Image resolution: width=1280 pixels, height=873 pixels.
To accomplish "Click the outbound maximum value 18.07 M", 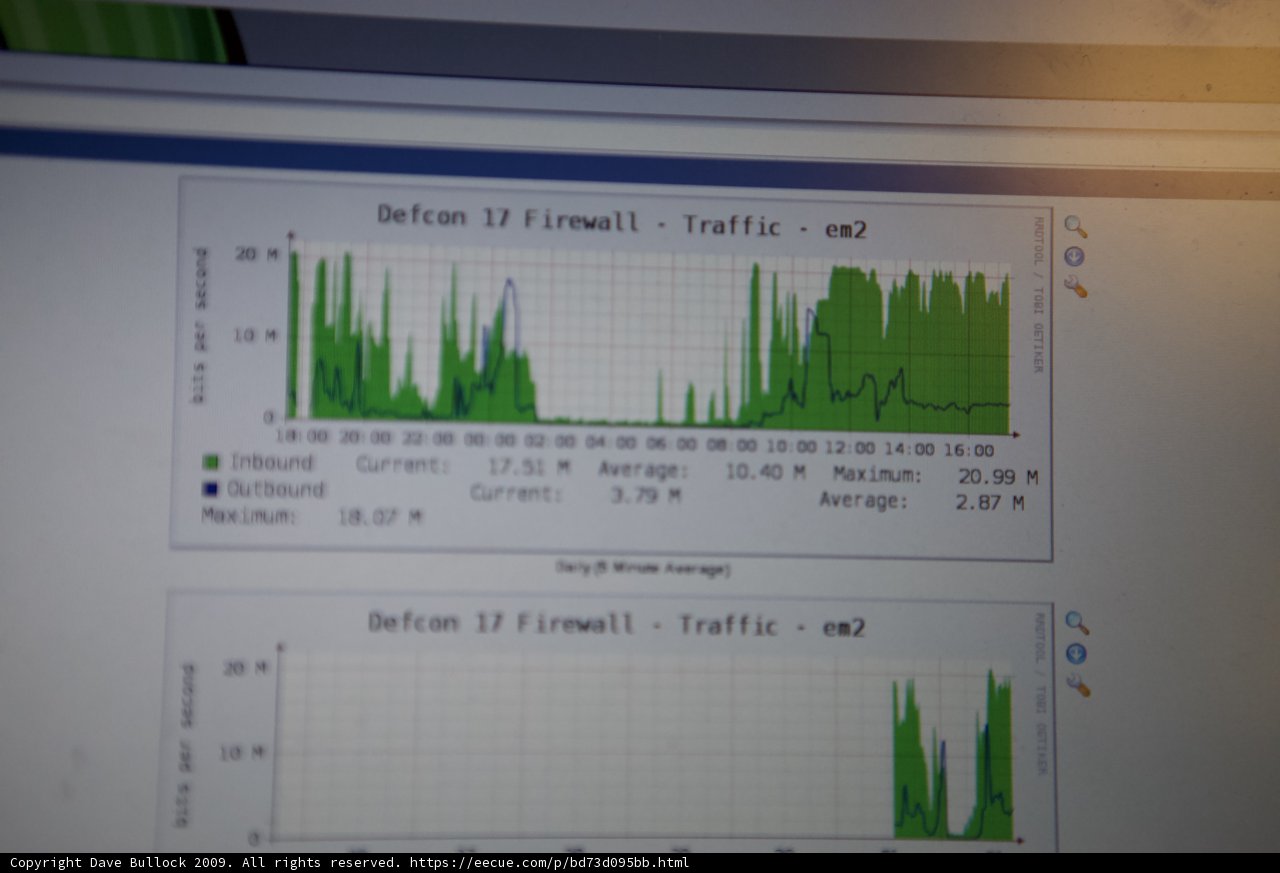I will [381, 517].
